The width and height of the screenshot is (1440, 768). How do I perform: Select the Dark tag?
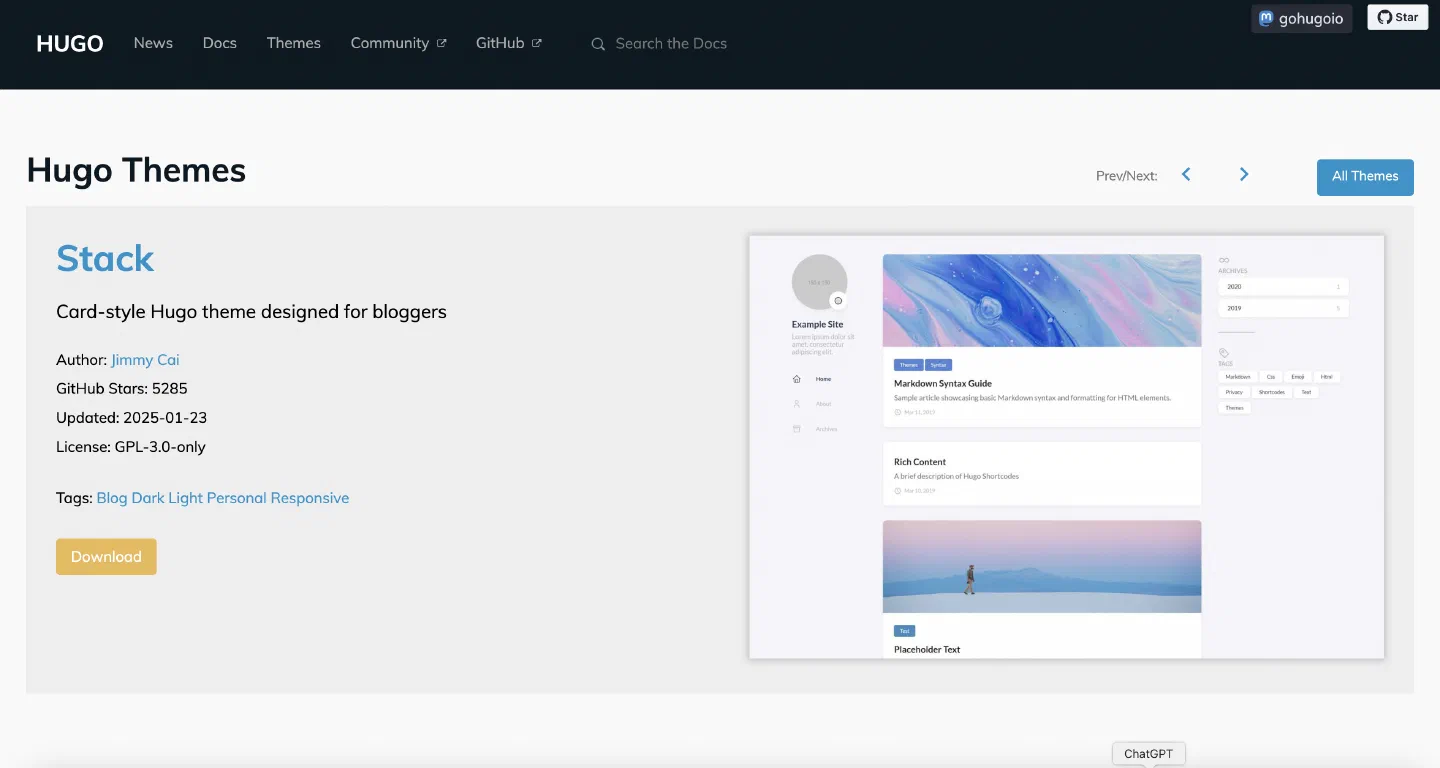coord(148,498)
